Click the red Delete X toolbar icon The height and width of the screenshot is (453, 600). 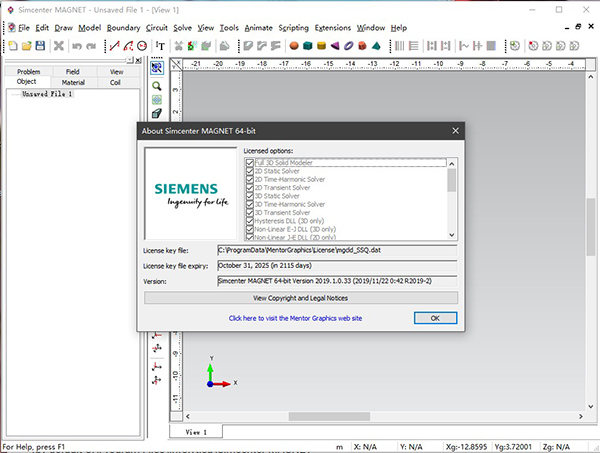(58, 46)
